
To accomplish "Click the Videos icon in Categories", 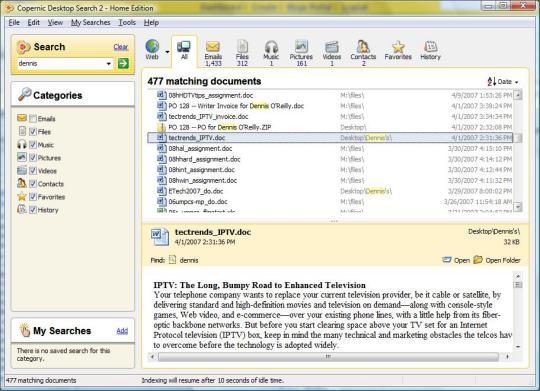I will pyautogui.click(x=22, y=170).
